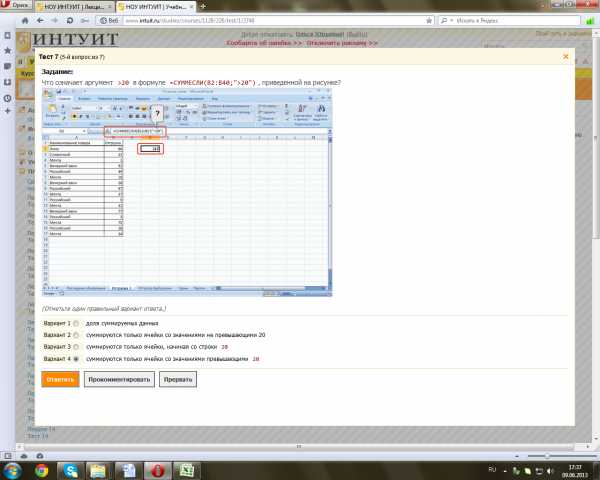Click the green icon right of the search field
The height and width of the screenshot is (480, 600).
click(590, 21)
